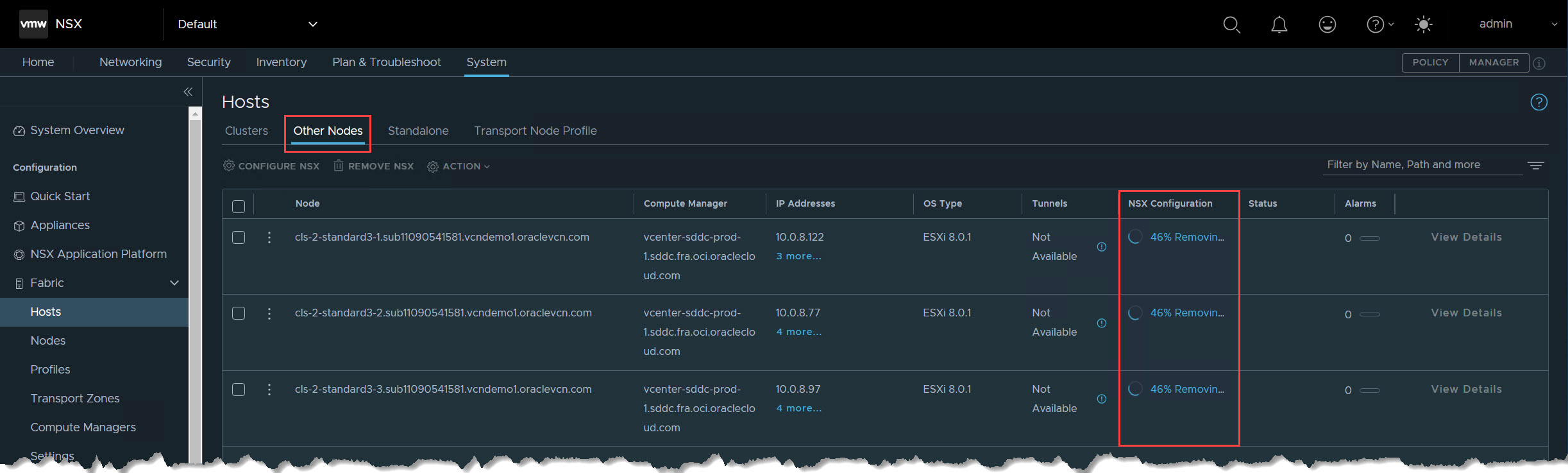The image size is (1568, 473).
Task: Switch to MANAGER mode
Action: pos(1494,63)
